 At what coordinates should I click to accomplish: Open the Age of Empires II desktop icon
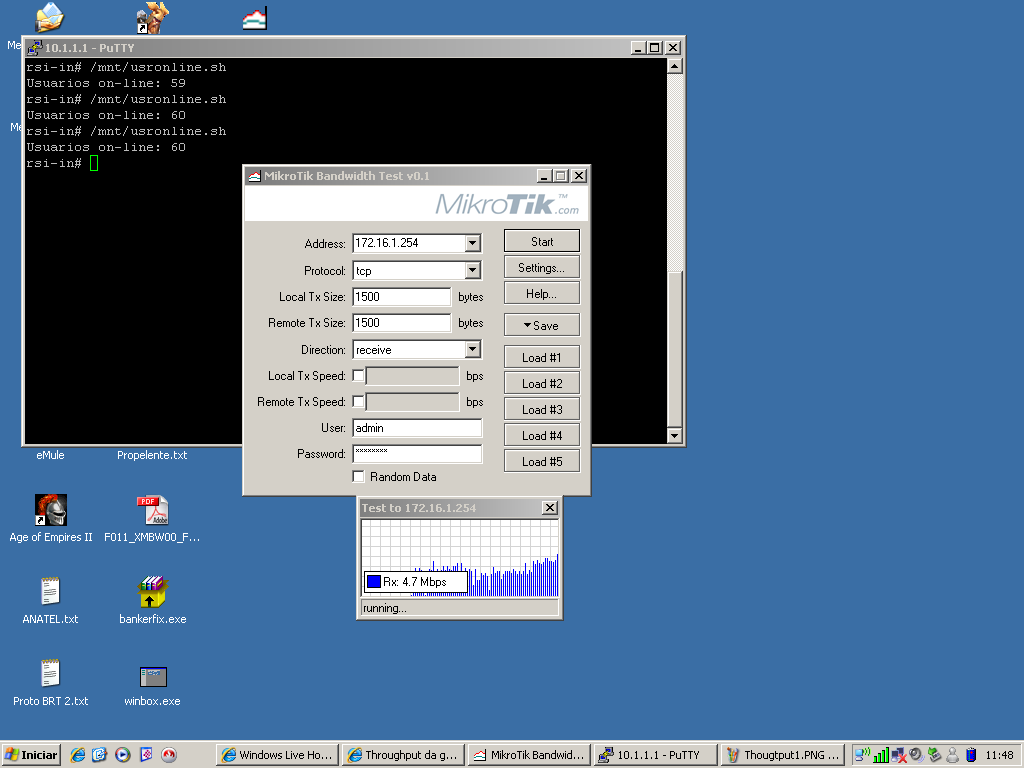(50, 511)
